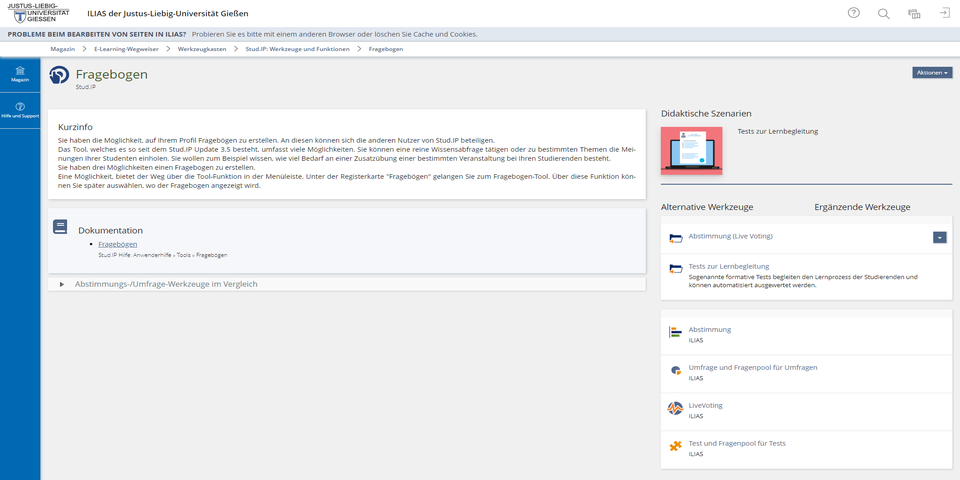Open Umfrage und Fragenpool für Umfragen

point(753,367)
